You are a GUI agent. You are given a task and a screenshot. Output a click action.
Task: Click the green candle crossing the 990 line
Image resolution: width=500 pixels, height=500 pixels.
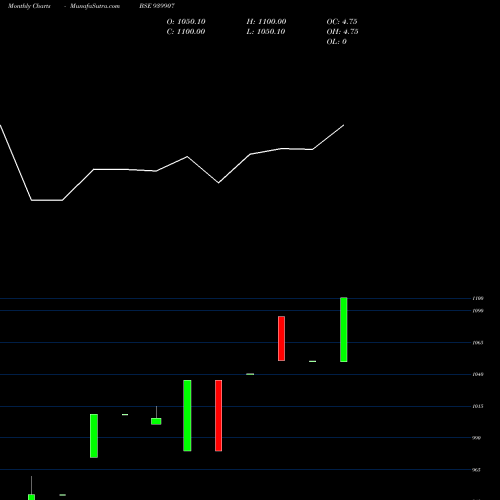tap(94, 436)
